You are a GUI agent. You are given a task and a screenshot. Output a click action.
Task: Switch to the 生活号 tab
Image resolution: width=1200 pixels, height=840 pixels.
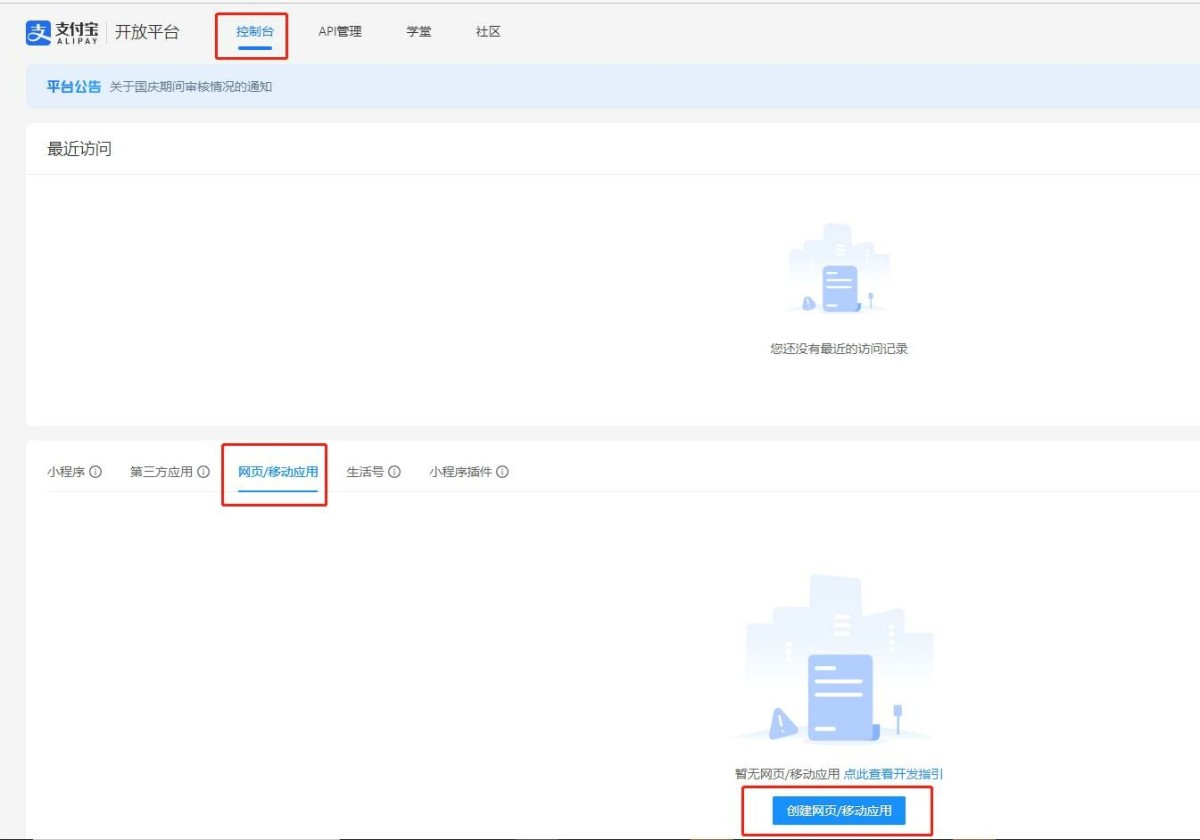click(365, 472)
